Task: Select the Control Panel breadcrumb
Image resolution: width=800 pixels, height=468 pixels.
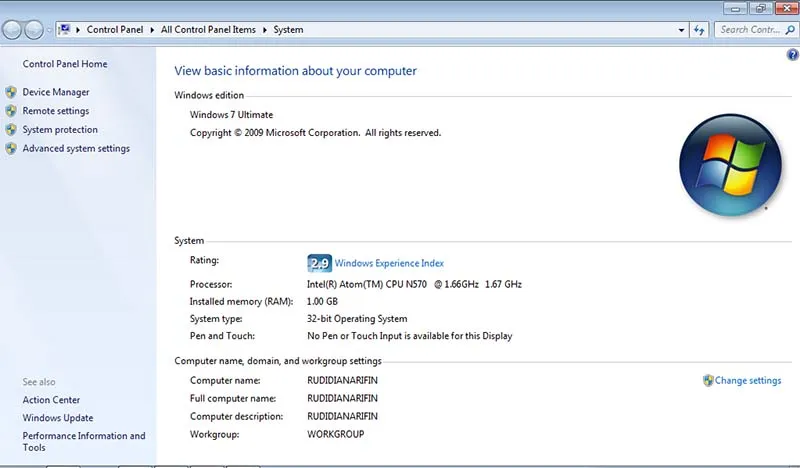Action: [115, 30]
